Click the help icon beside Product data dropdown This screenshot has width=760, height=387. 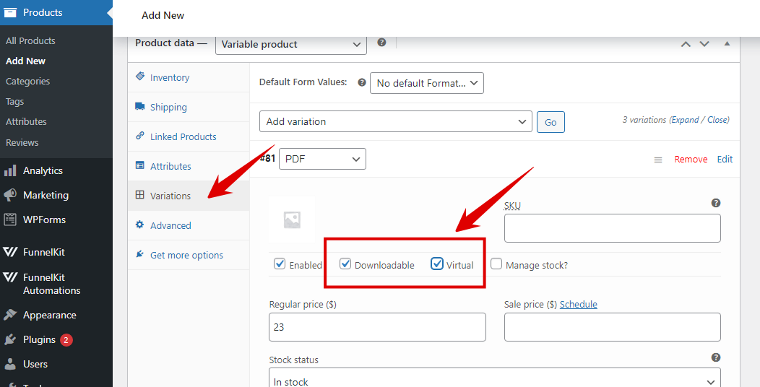pos(381,43)
